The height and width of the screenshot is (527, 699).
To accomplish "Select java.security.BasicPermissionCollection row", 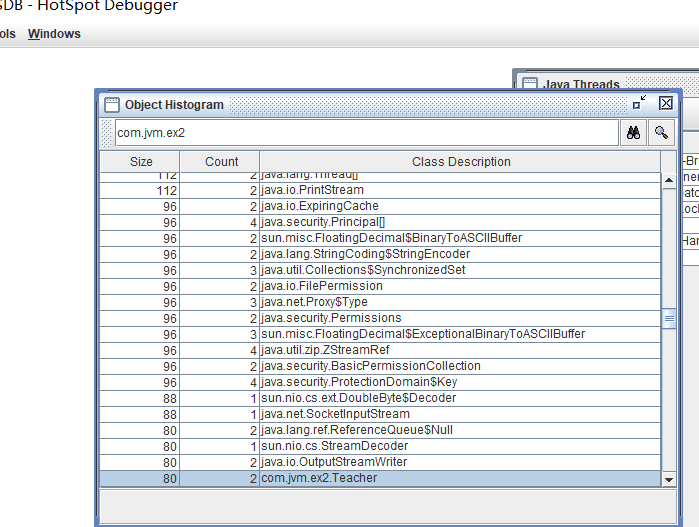I will coord(380,367).
